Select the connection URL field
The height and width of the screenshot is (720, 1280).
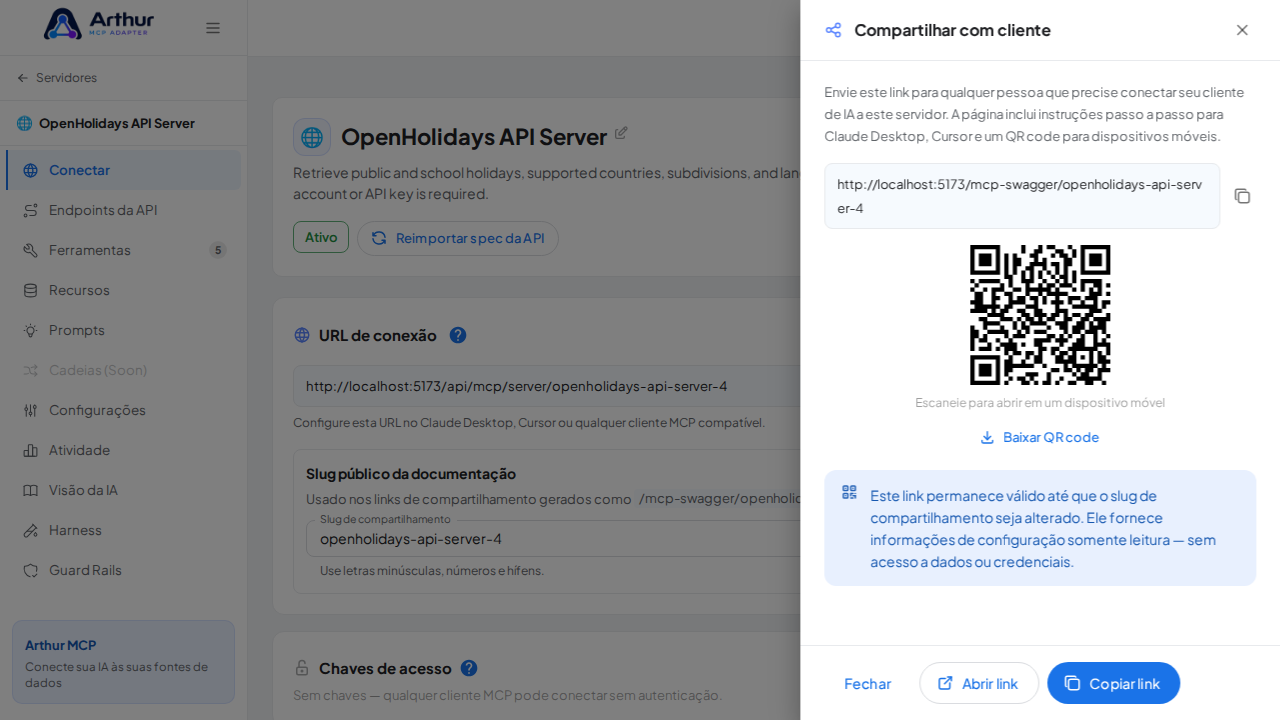click(x=547, y=386)
